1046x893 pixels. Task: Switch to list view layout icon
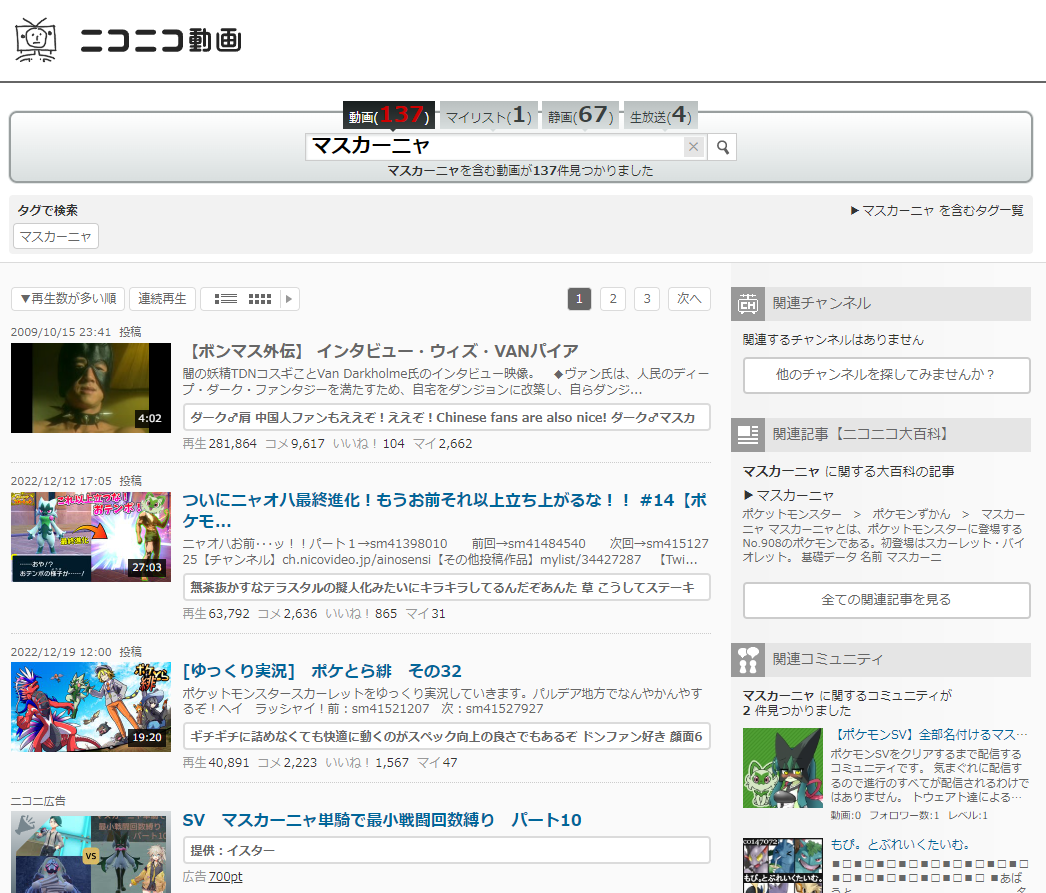pyautogui.click(x=225, y=299)
